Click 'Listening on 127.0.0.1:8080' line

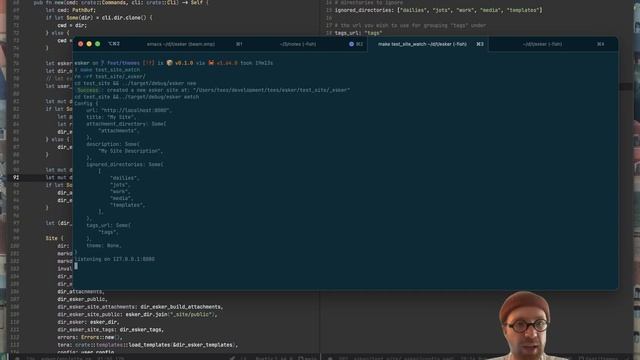(x=115, y=259)
